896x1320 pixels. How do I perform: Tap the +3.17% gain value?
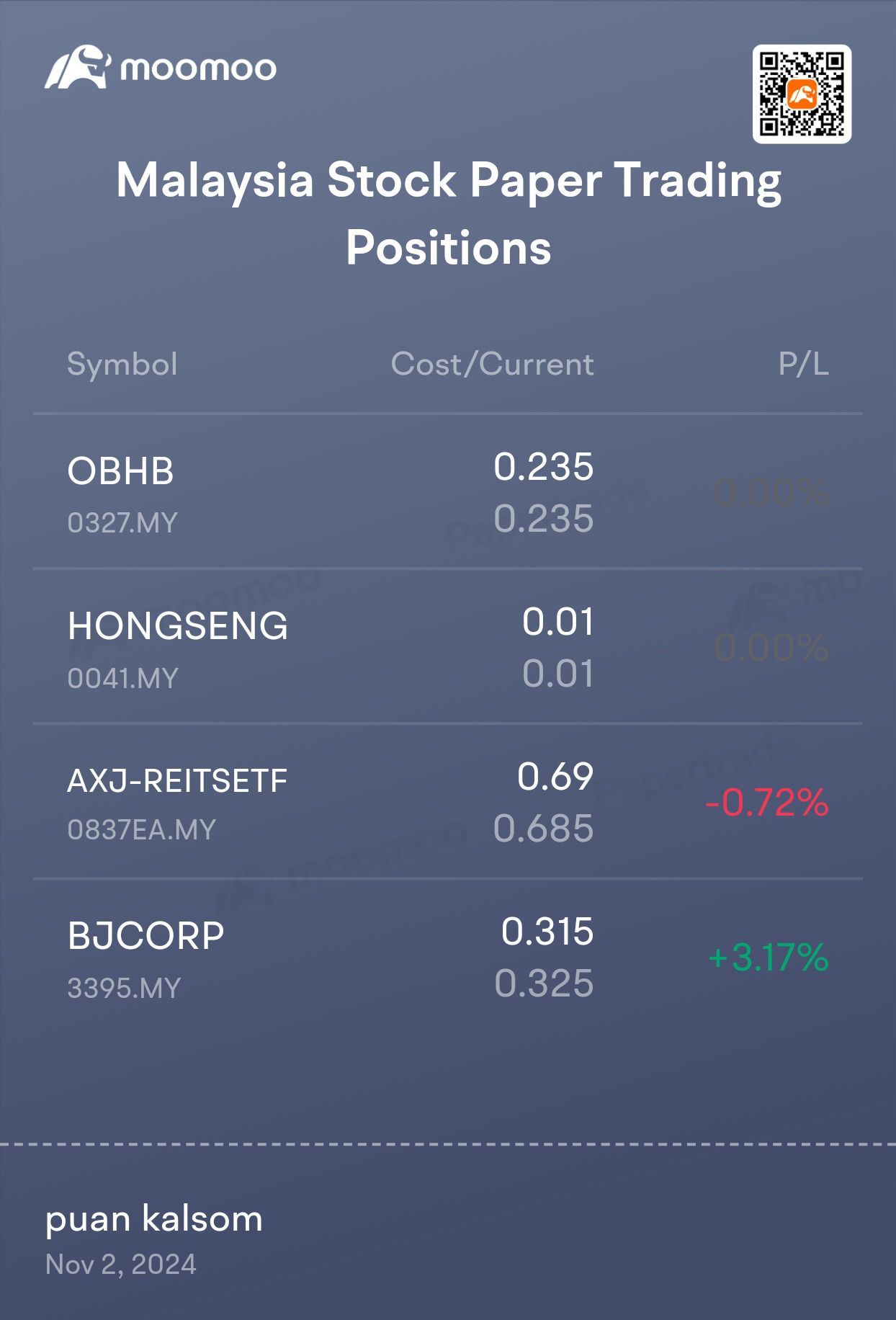click(769, 958)
